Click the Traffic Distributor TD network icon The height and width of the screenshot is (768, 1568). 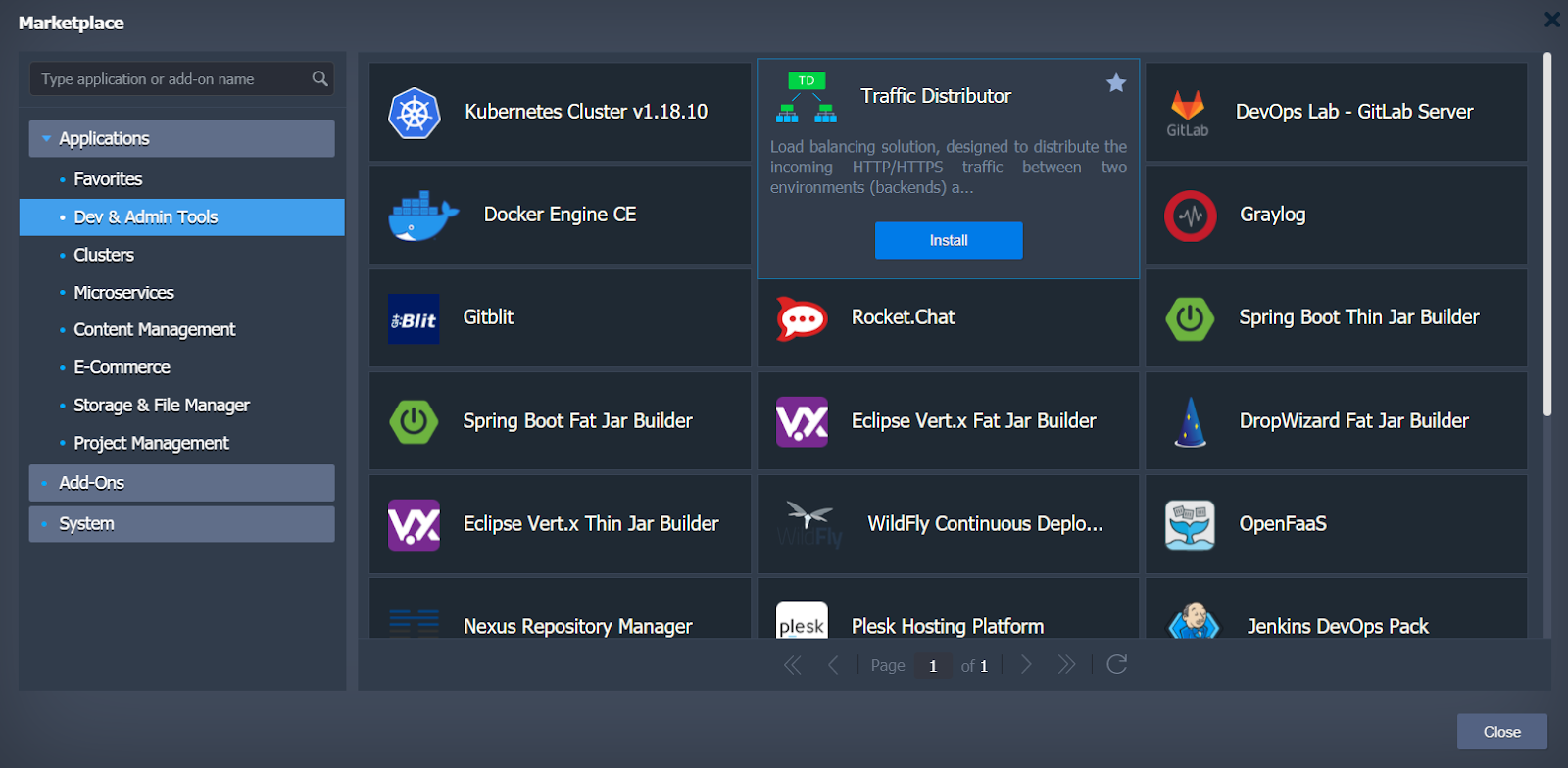click(806, 97)
